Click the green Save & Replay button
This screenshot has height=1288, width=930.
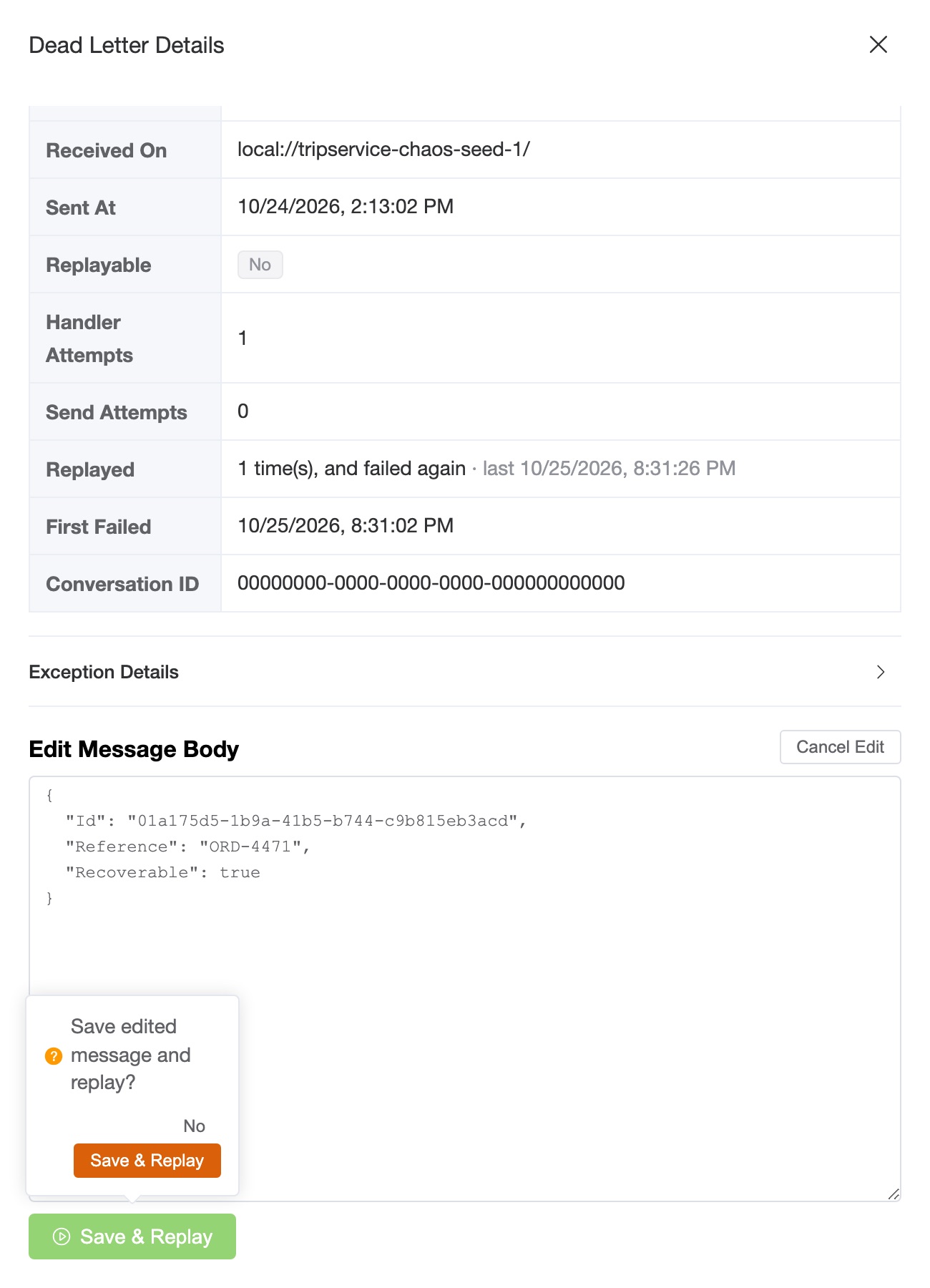[x=132, y=1236]
